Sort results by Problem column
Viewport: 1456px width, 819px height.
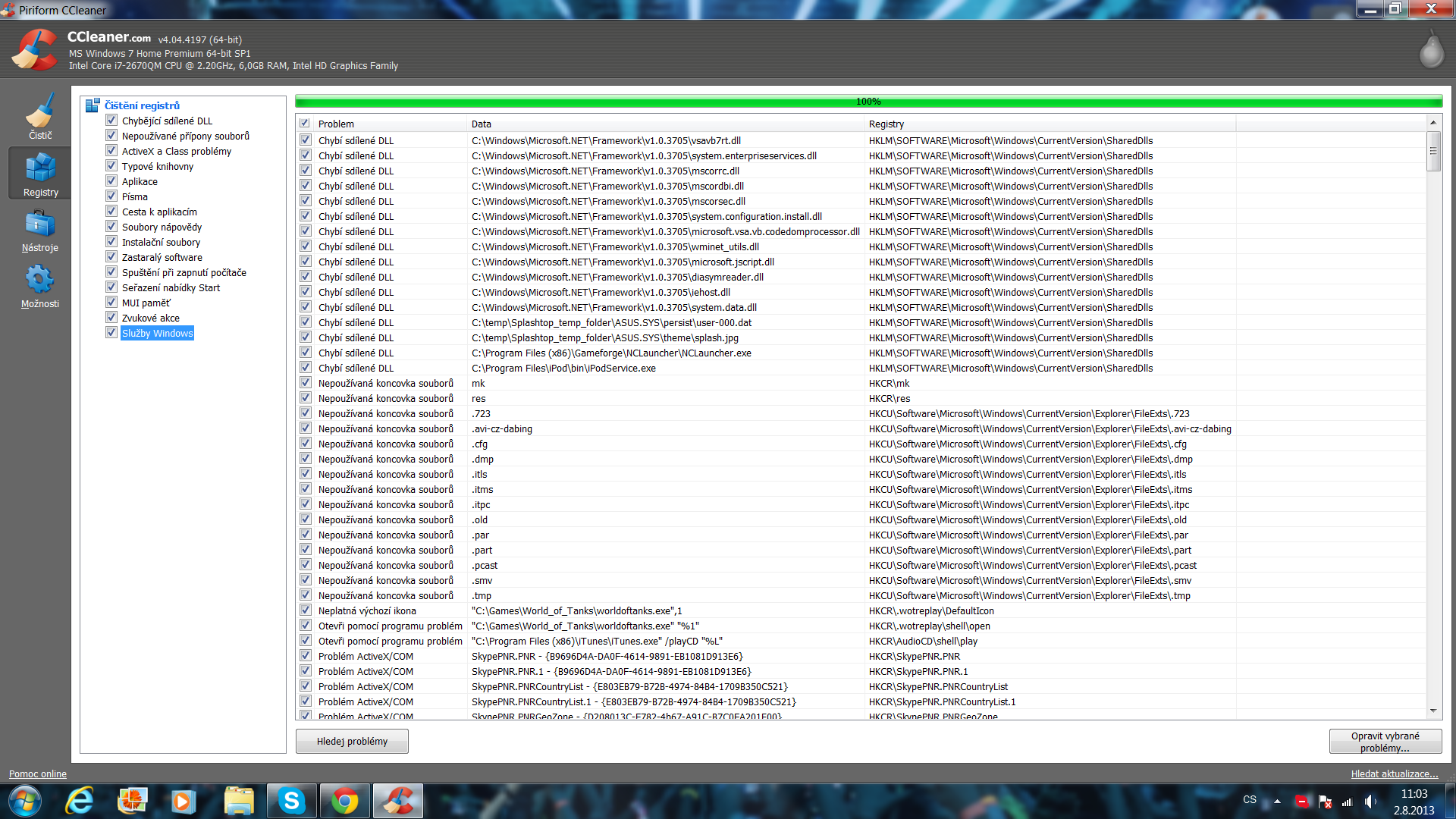pos(390,124)
